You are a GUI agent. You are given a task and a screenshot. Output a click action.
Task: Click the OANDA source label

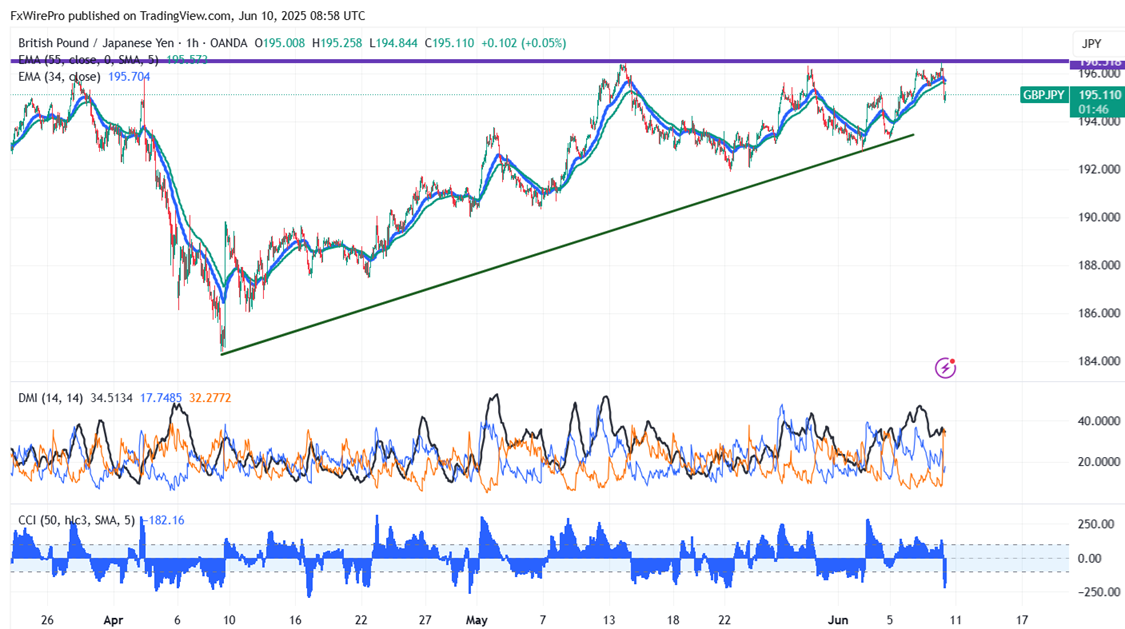[229, 43]
